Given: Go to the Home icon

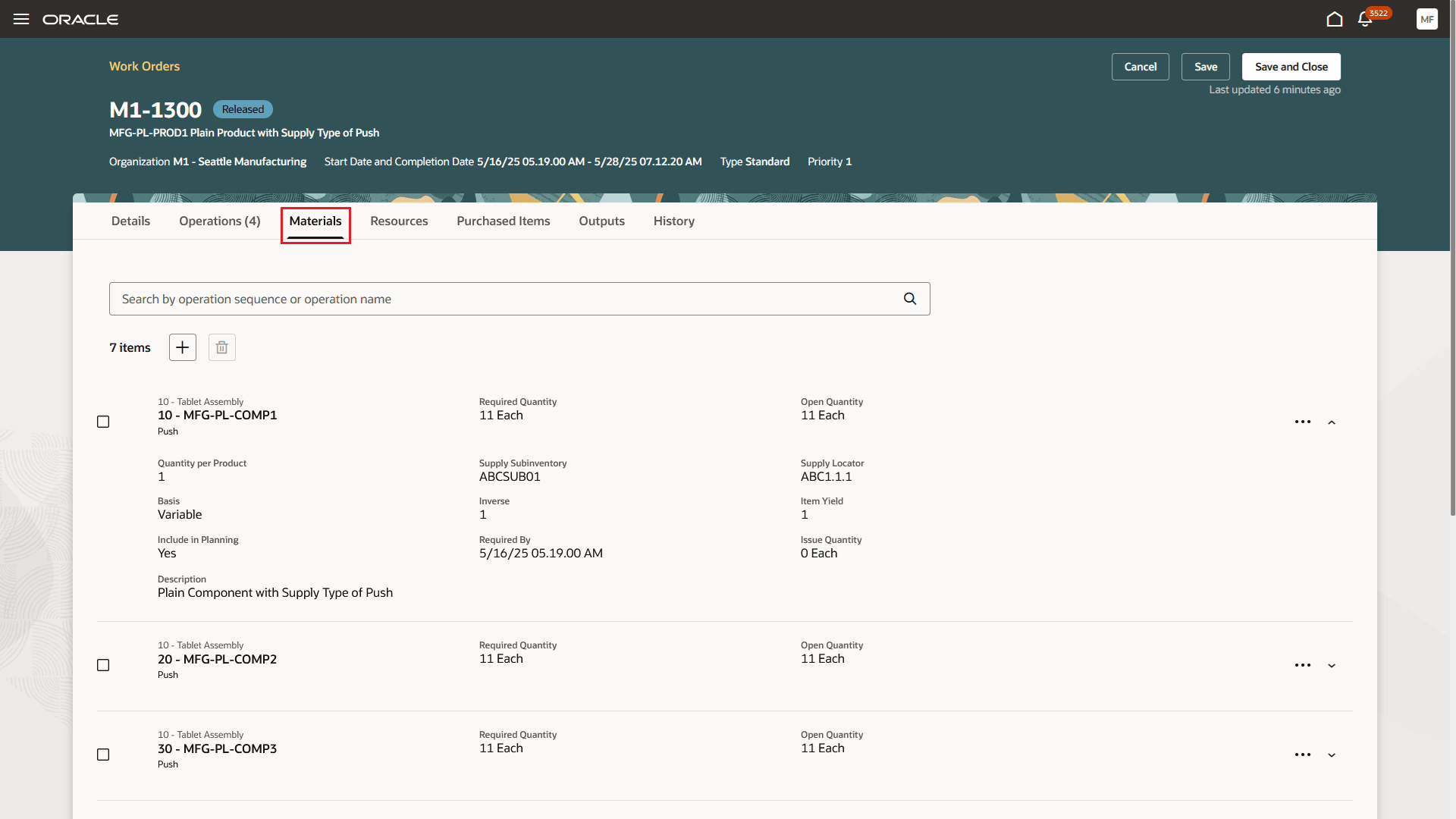Looking at the screenshot, I should coord(1335,19).
